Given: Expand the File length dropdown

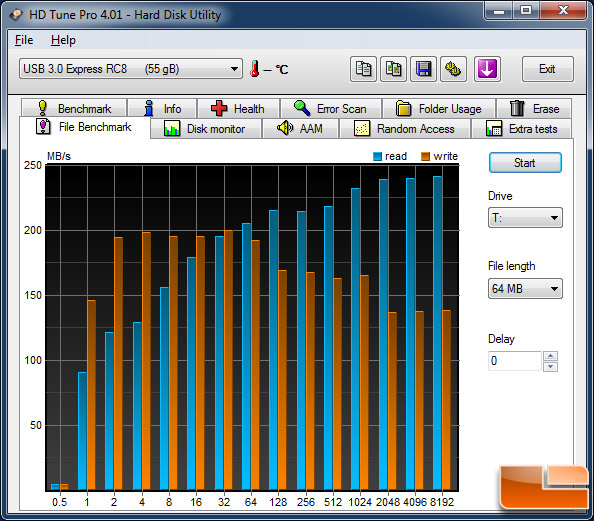Looking at the screenshot, I should tap(525, 289).
